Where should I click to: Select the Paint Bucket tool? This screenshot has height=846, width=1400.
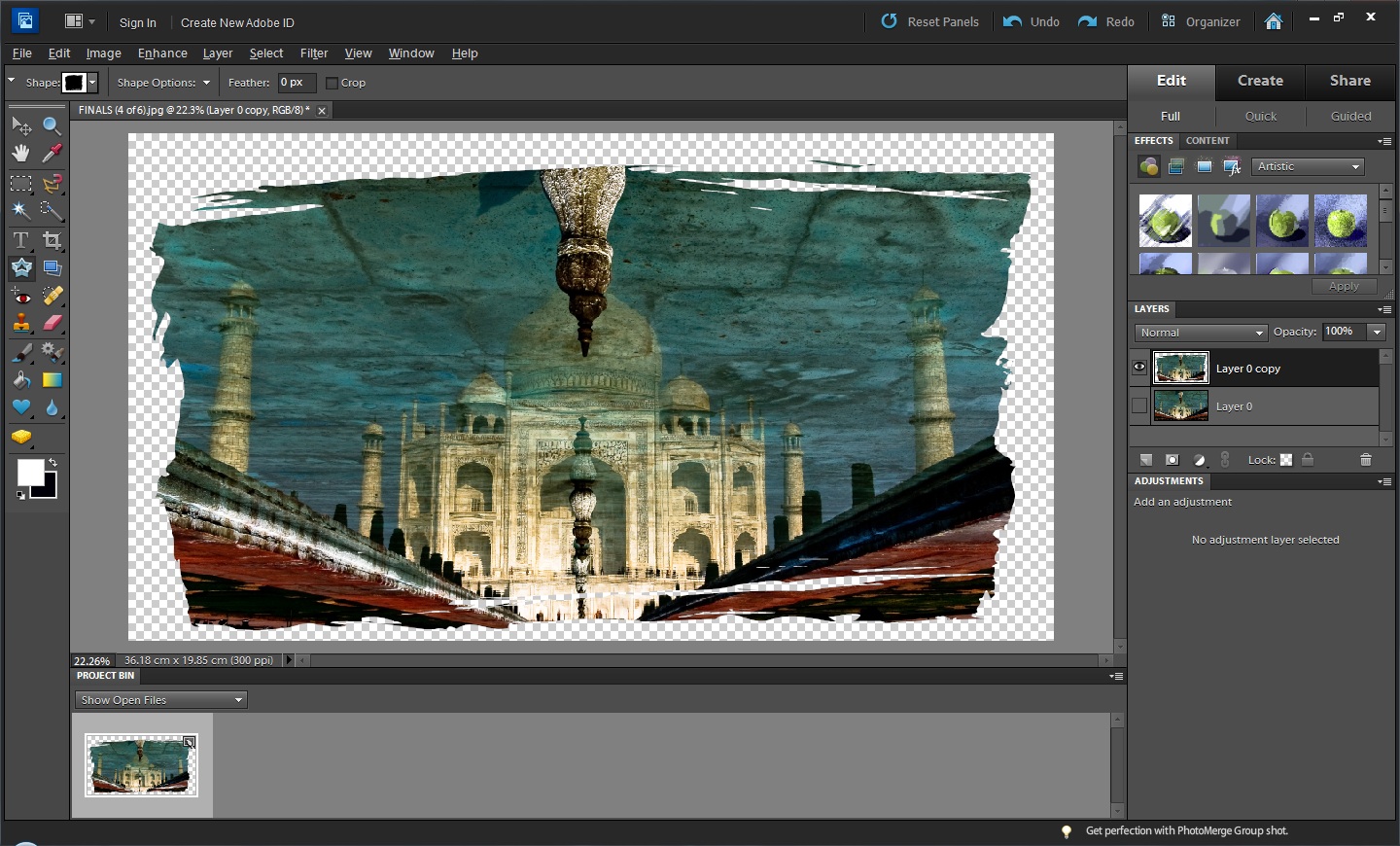pyautogui.click(x=21, y=380)
